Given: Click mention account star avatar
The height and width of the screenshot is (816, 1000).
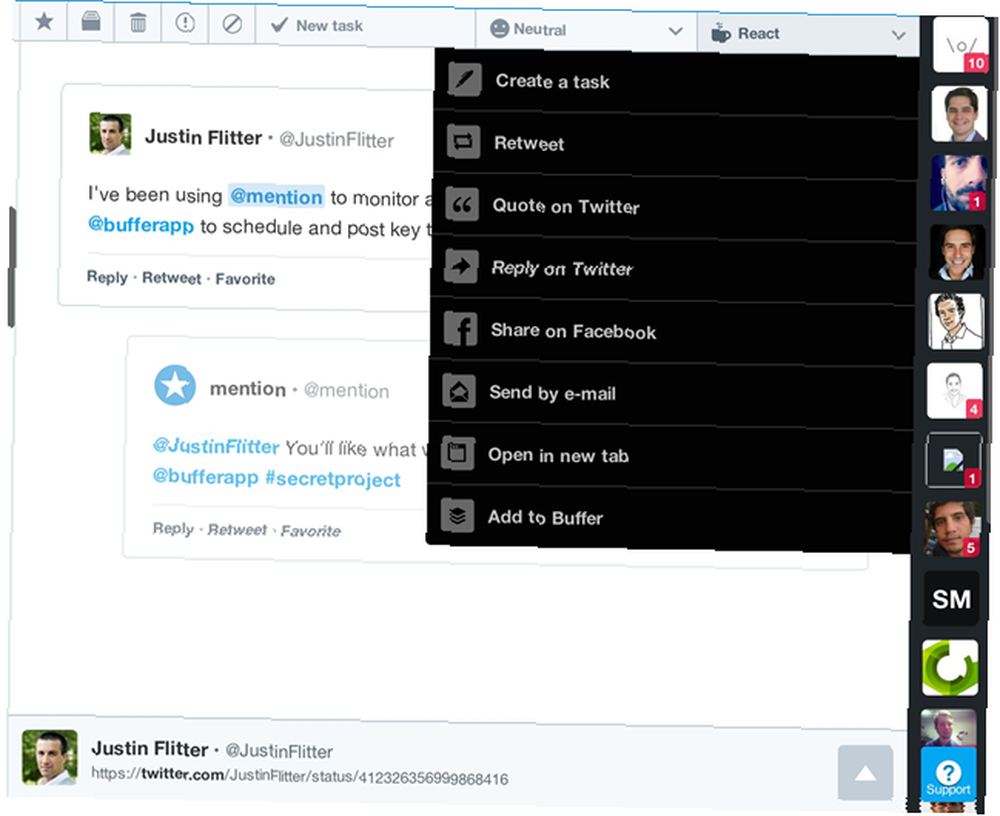Looking at the screenshot, I should click(x=175, y=385).
